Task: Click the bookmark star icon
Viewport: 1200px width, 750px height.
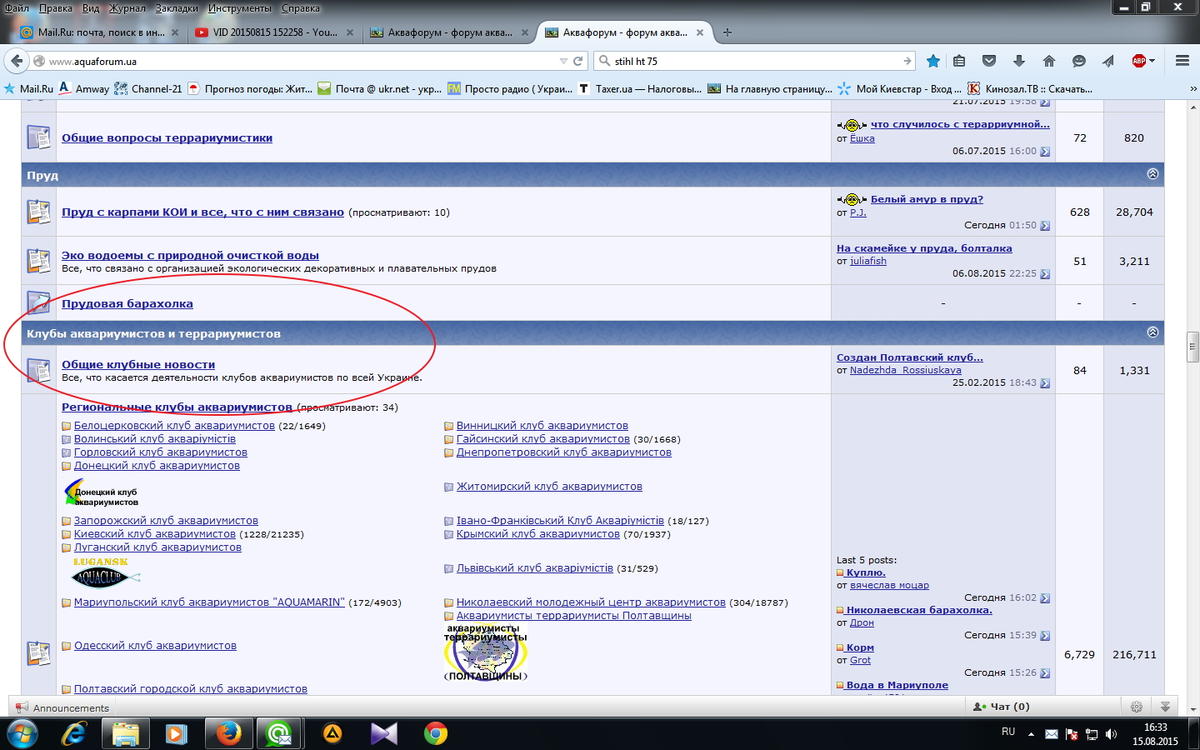Action: [x=933, y=61]
